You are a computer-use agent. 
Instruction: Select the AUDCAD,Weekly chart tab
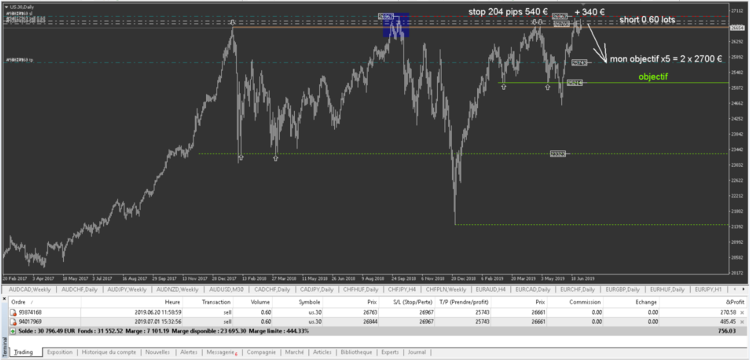pos(31,290)
